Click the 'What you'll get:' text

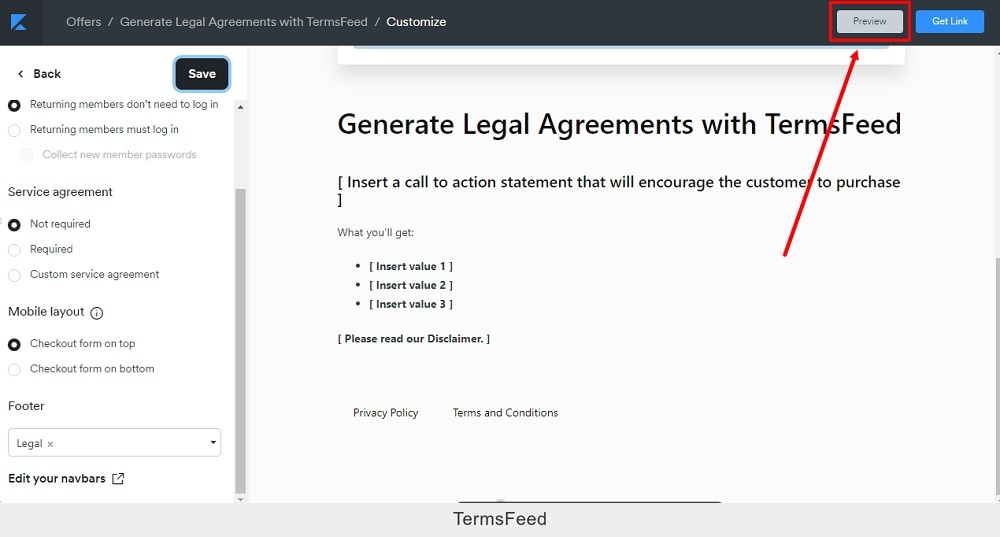376,232
